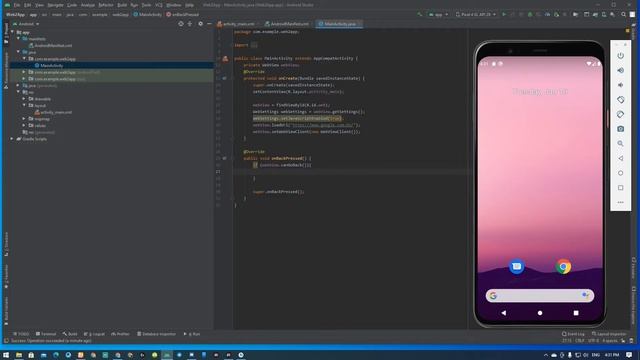Screen dimensions: 640x360
Task: Click the emulator zoom magnifier icon
Action: coord(620,144)
